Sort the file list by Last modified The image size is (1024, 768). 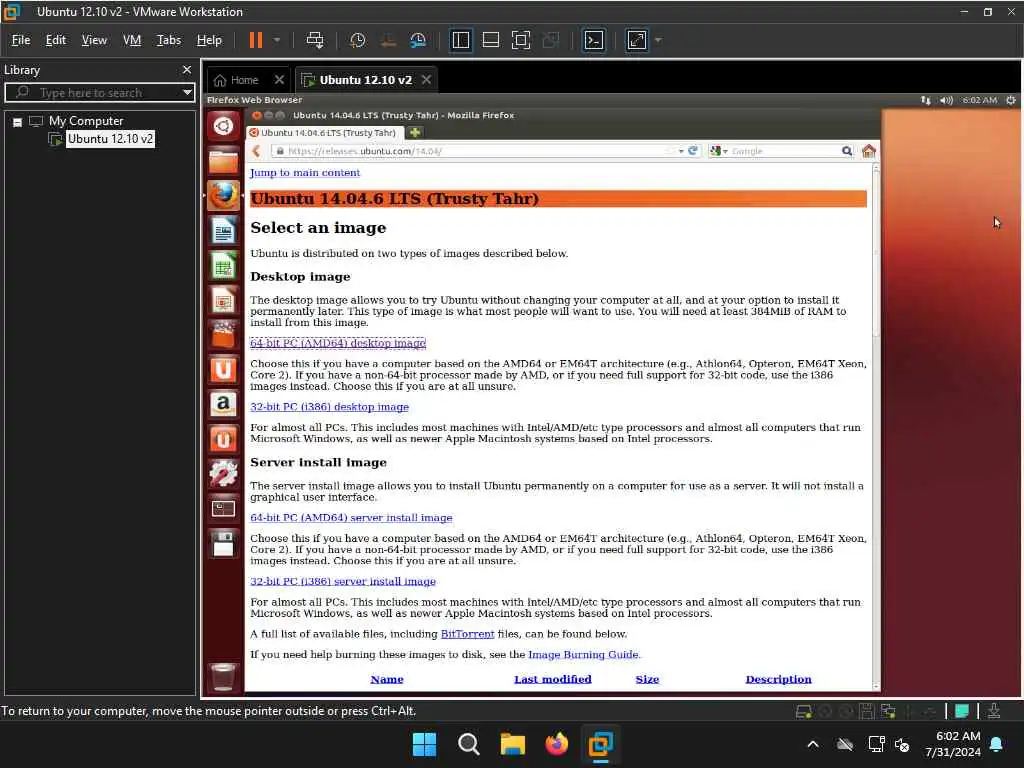552,679
